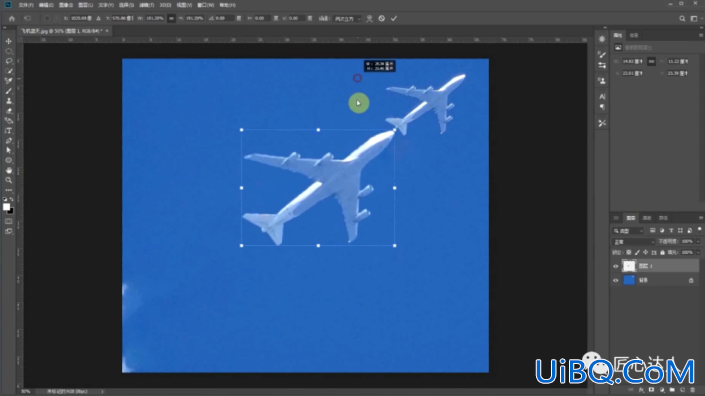Expand the layer opacity dropdown arrow
Viewport: 705px width, 396px height.
pyautogui.click(x=698, y=242)
